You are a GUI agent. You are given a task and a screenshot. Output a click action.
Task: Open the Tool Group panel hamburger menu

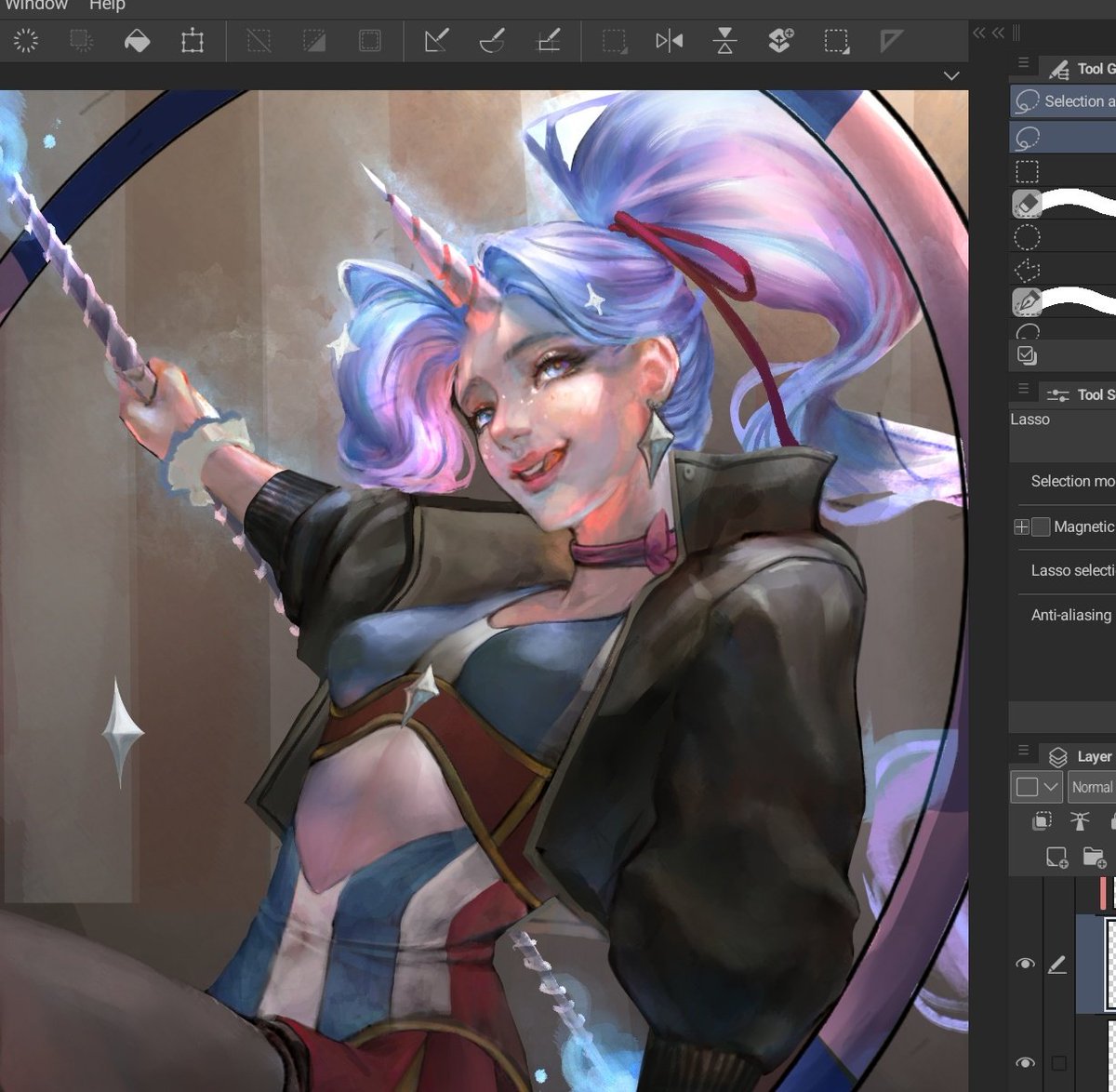(x=1023, y=63)
